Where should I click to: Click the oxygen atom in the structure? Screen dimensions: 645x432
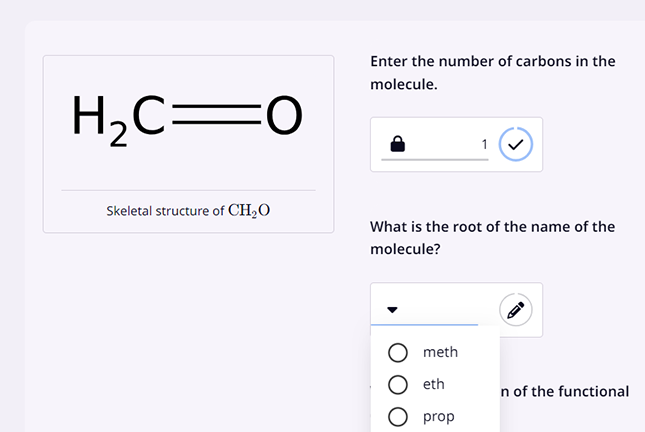283,117
